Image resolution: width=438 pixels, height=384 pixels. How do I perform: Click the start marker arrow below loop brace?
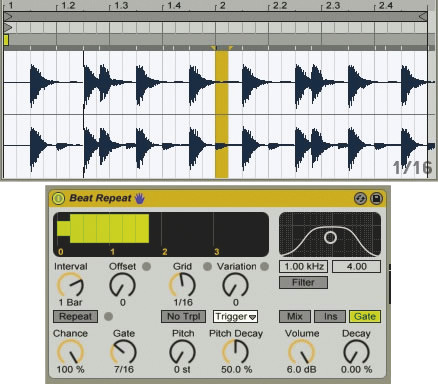click(8, 27)
